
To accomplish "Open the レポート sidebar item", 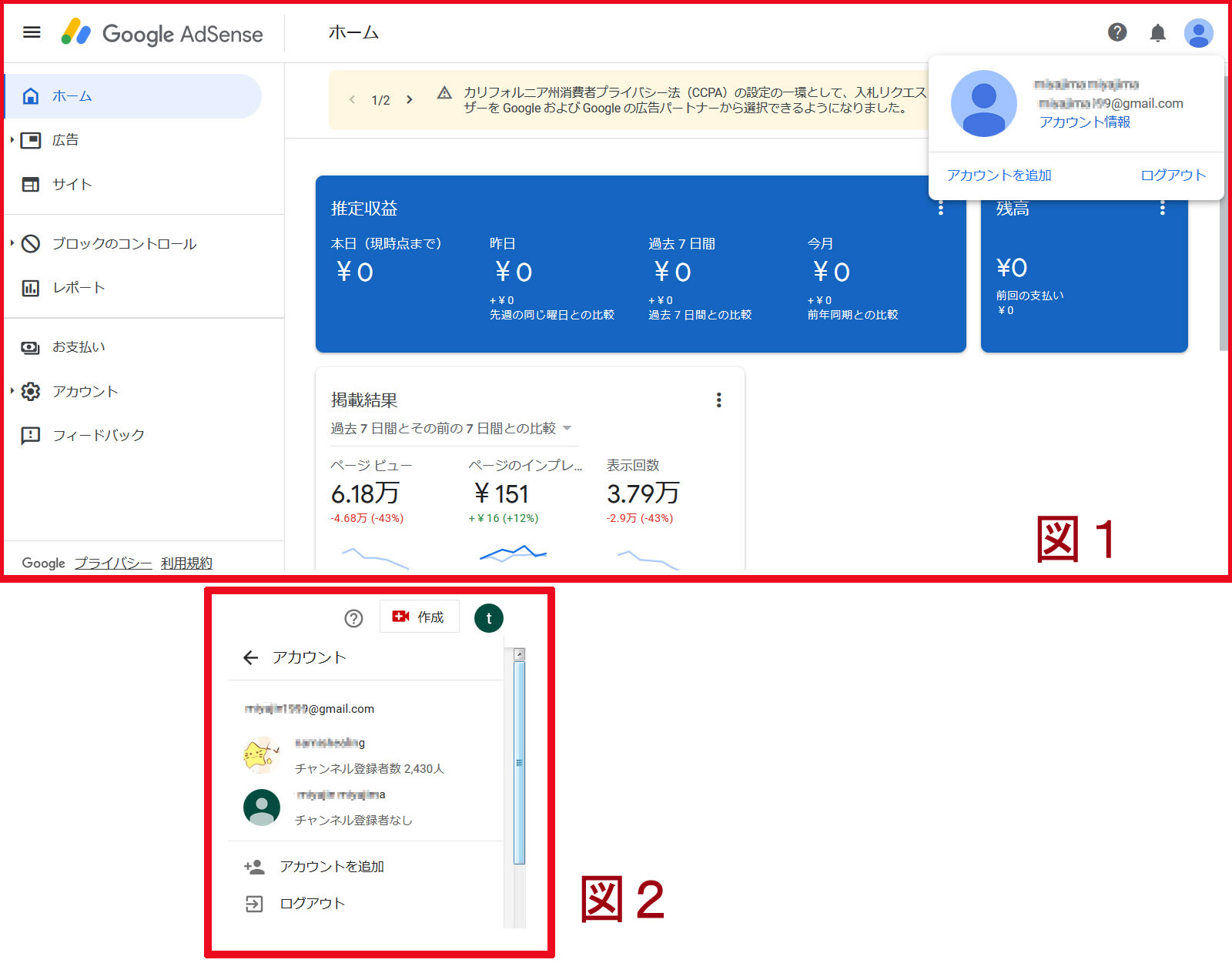I will click(77, 287).
